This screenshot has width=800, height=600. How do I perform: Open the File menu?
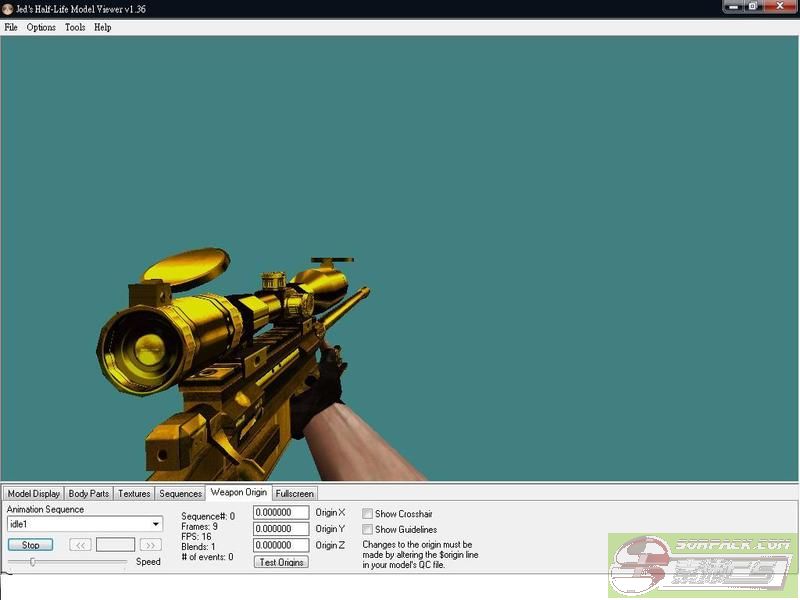point(11,27)
